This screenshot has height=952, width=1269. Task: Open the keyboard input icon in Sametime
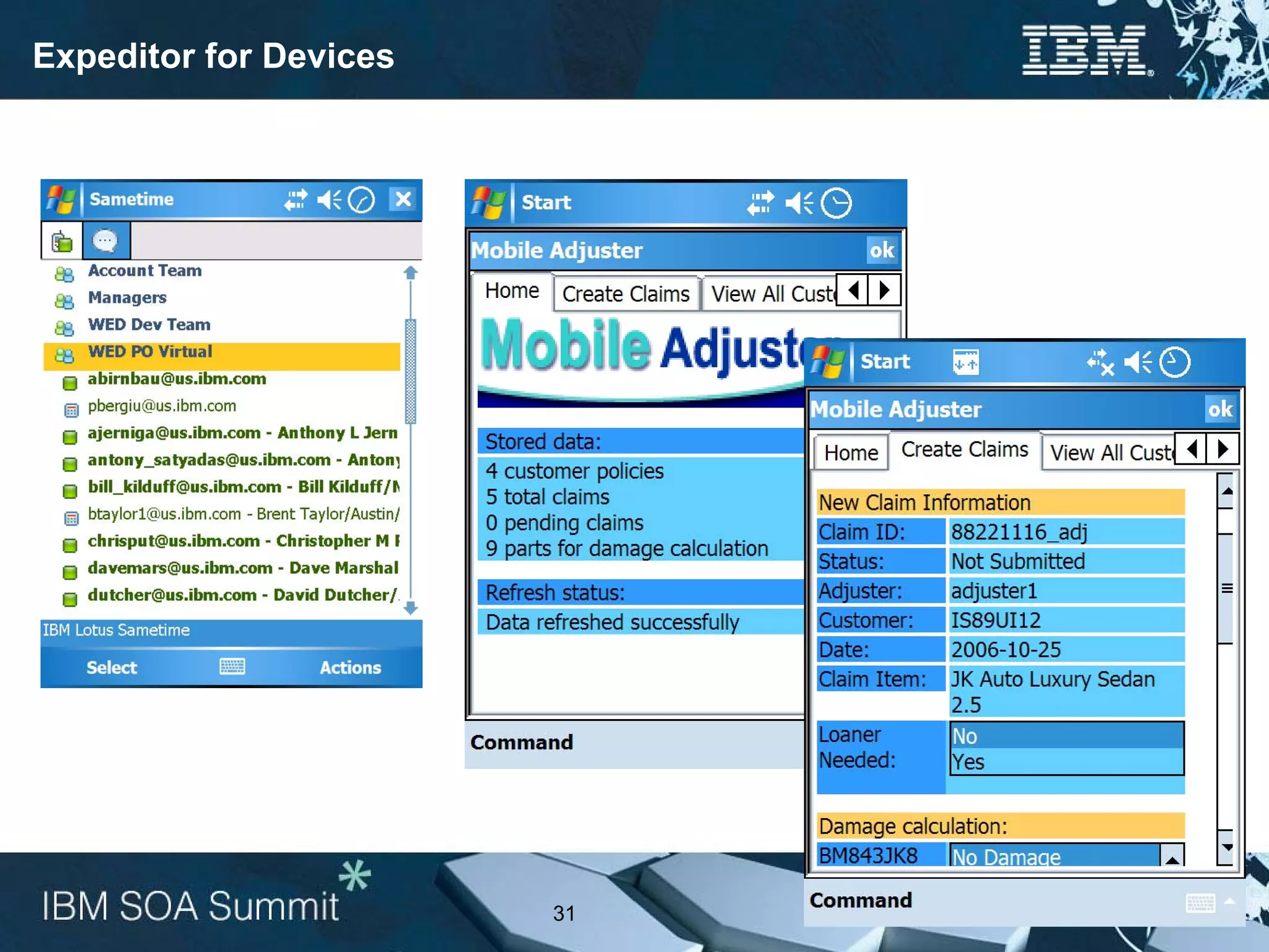point(232,667)
